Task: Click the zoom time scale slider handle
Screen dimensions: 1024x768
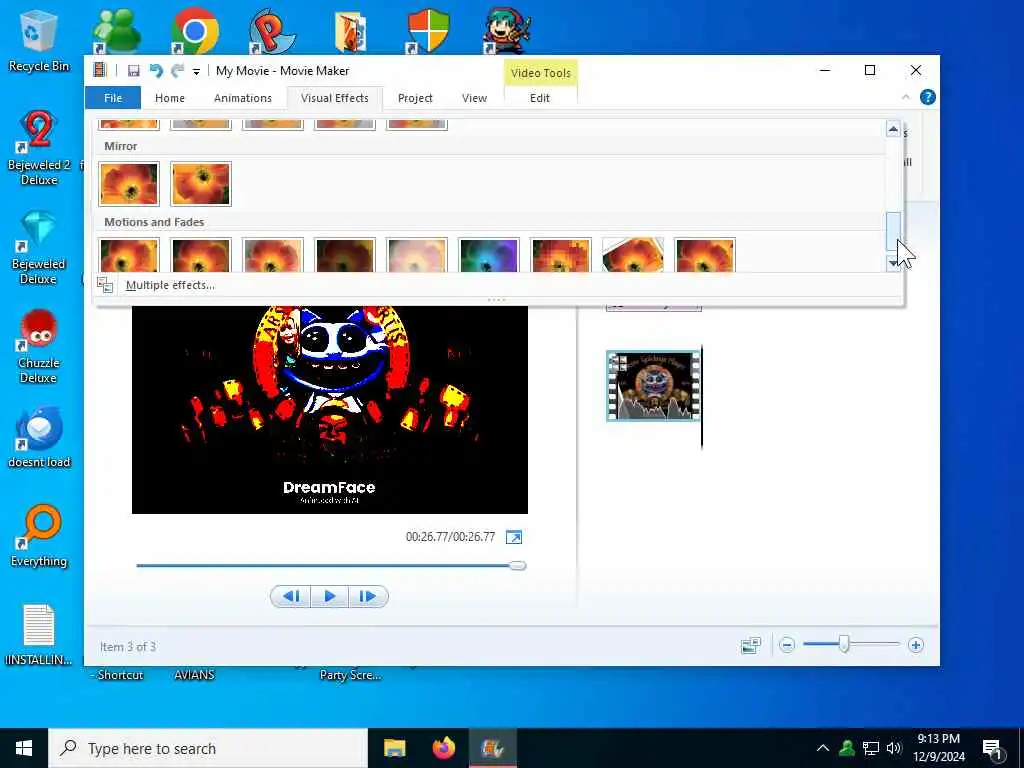Action: (844, 645)
